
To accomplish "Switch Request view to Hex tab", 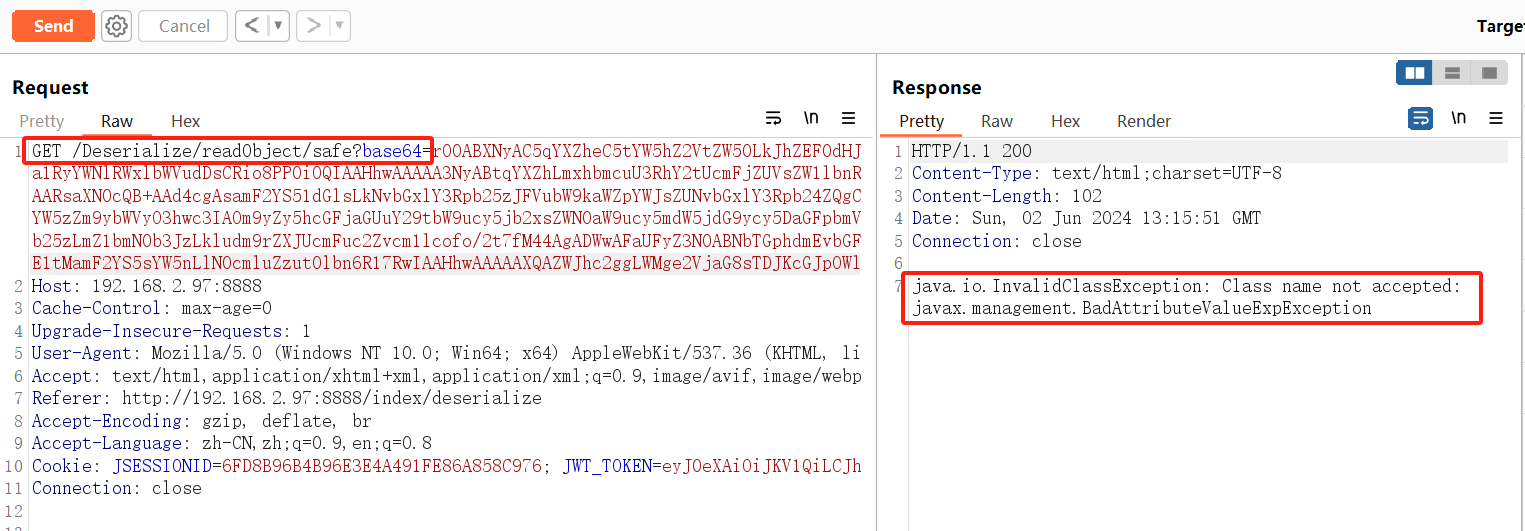I will pos(185,121).
